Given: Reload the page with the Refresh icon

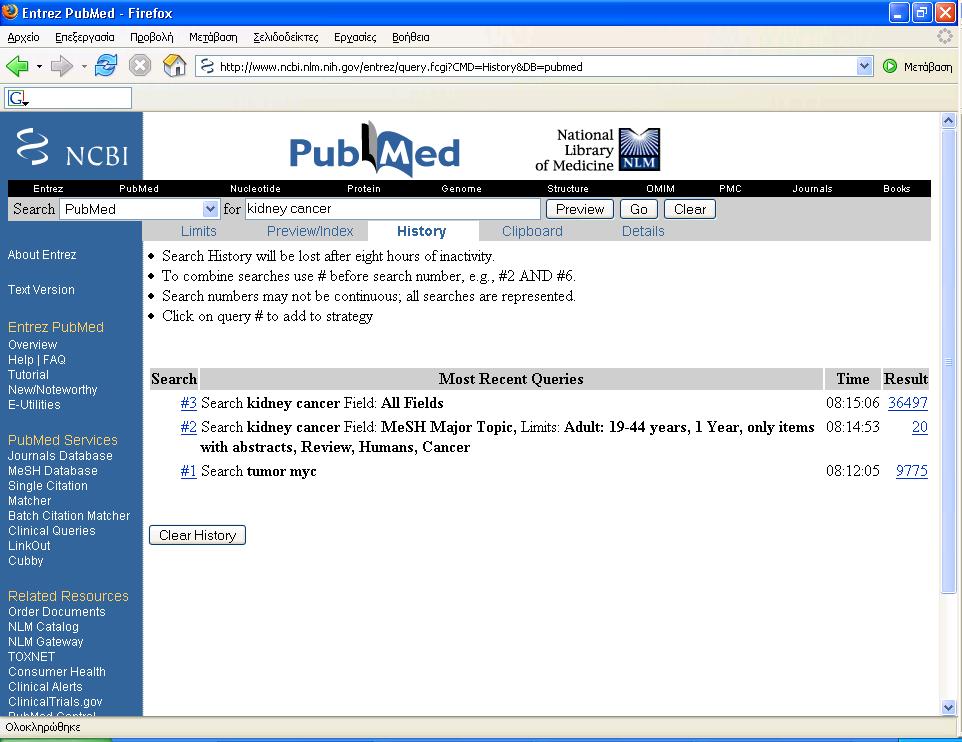Looking at the screenshot, I should pyautogui.click(x=106, y=66).
